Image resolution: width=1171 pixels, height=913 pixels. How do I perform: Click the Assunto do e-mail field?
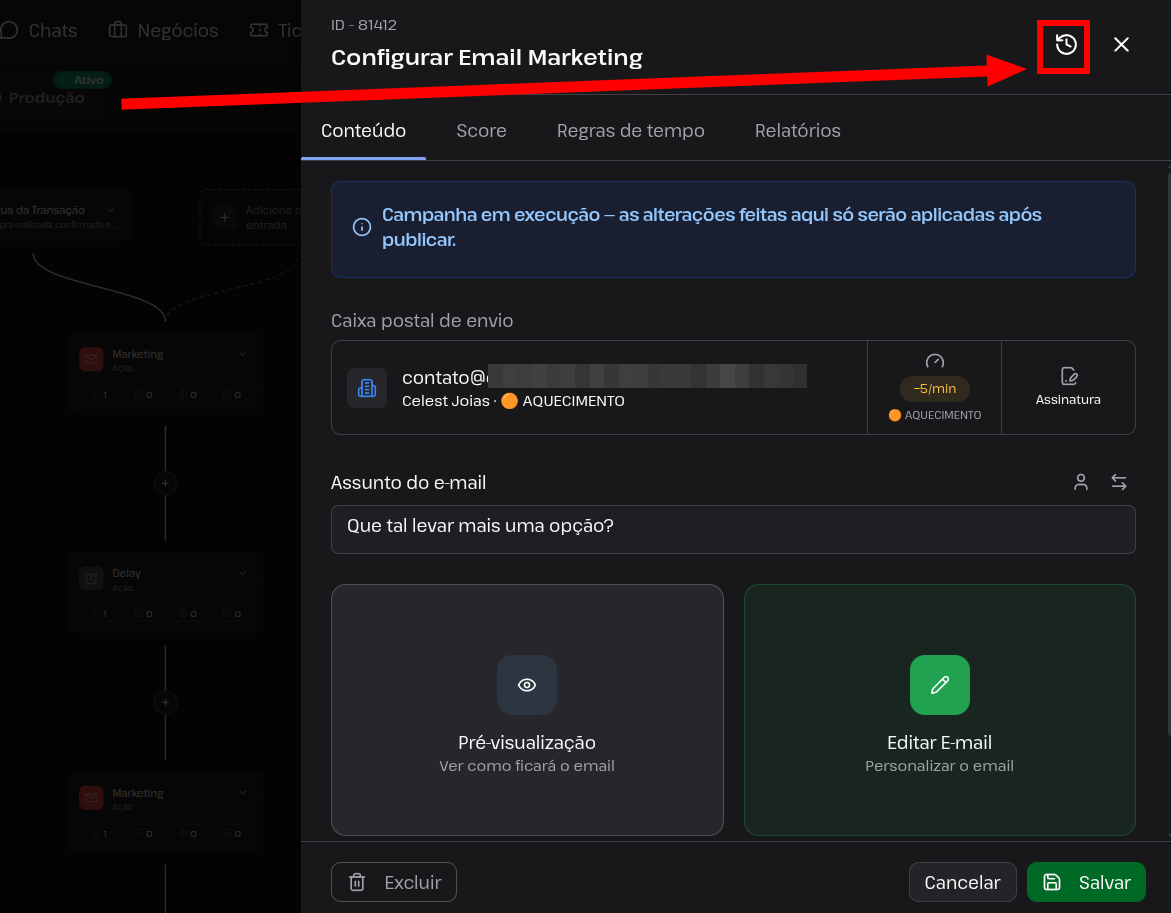733,529
